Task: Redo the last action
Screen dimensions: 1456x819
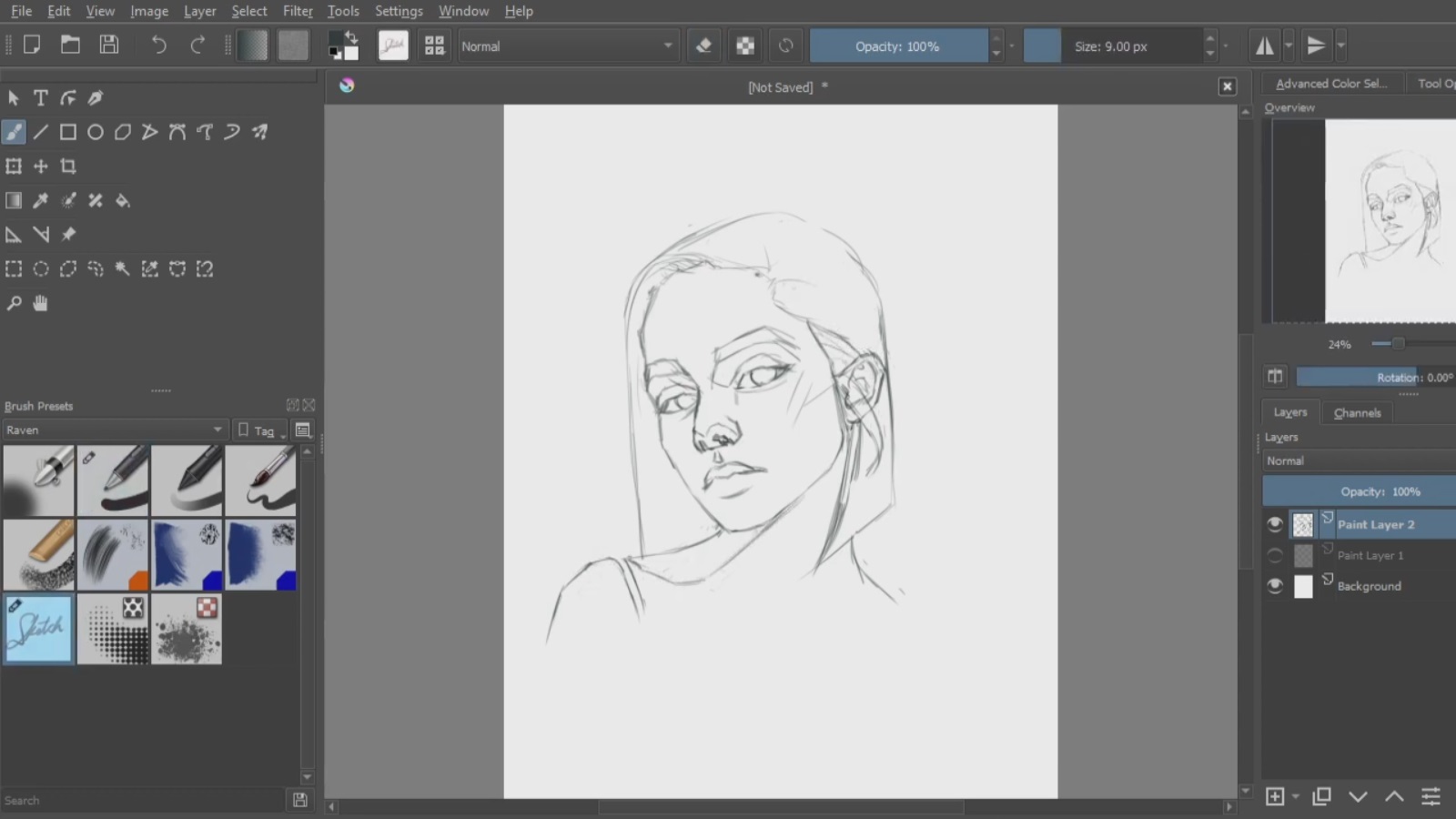Action: [x=197, y=45]
